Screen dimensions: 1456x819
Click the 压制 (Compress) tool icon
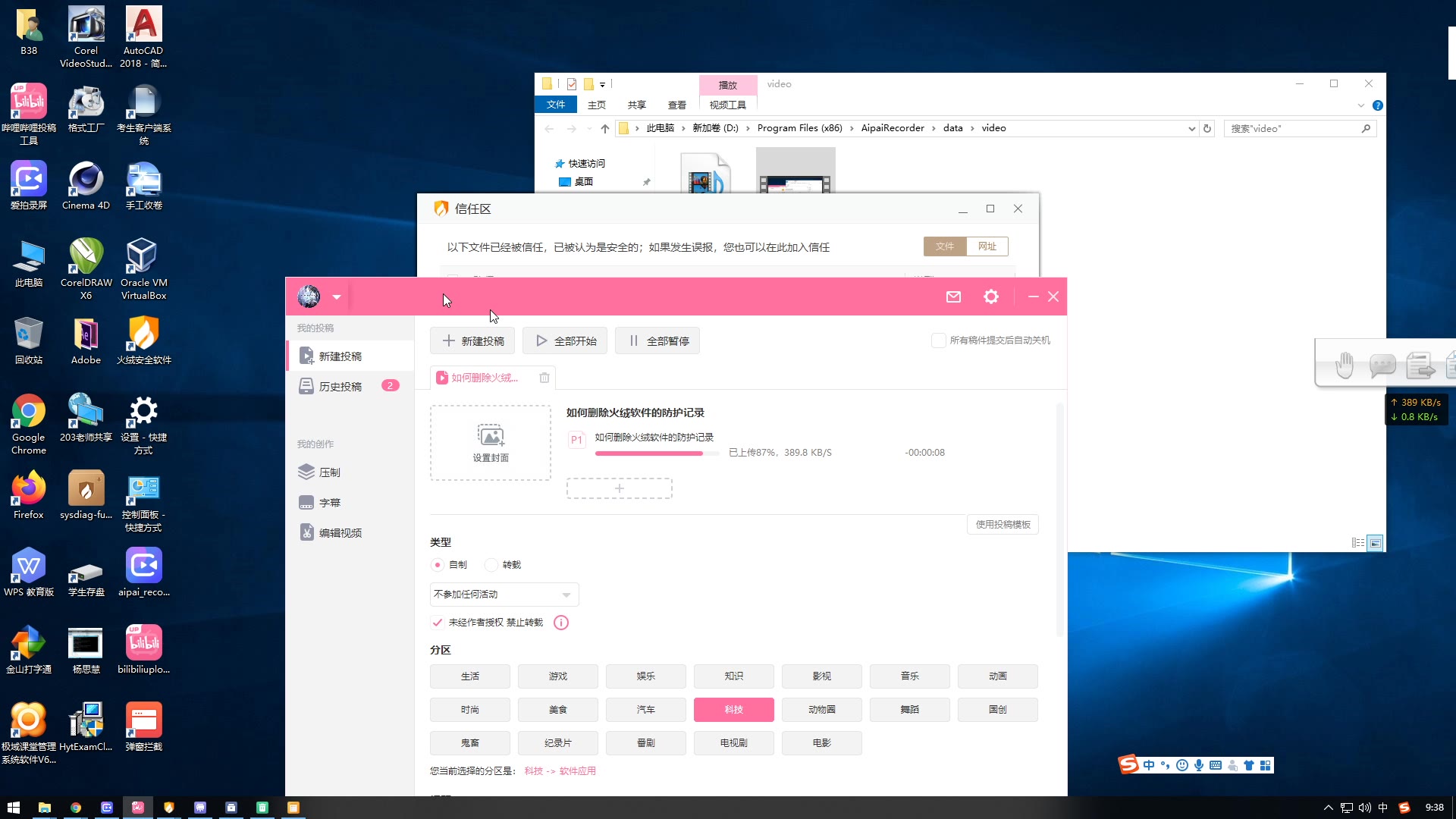pos(307,472)
